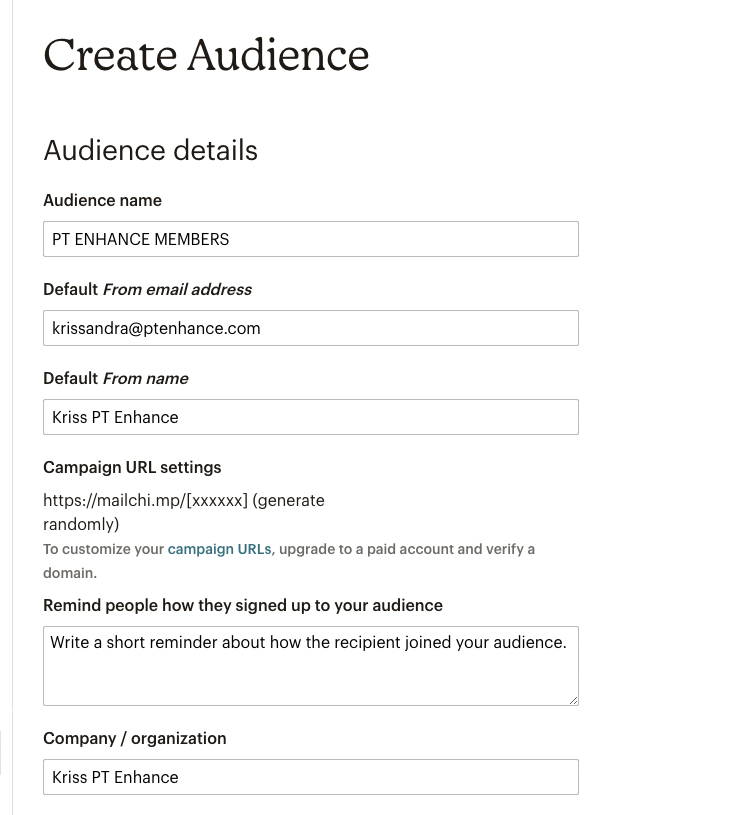Viewport: 739px width, 815px height.
Task: Click the 'Write a short reminder' placeholder text
Action: (x=308, y=642)
